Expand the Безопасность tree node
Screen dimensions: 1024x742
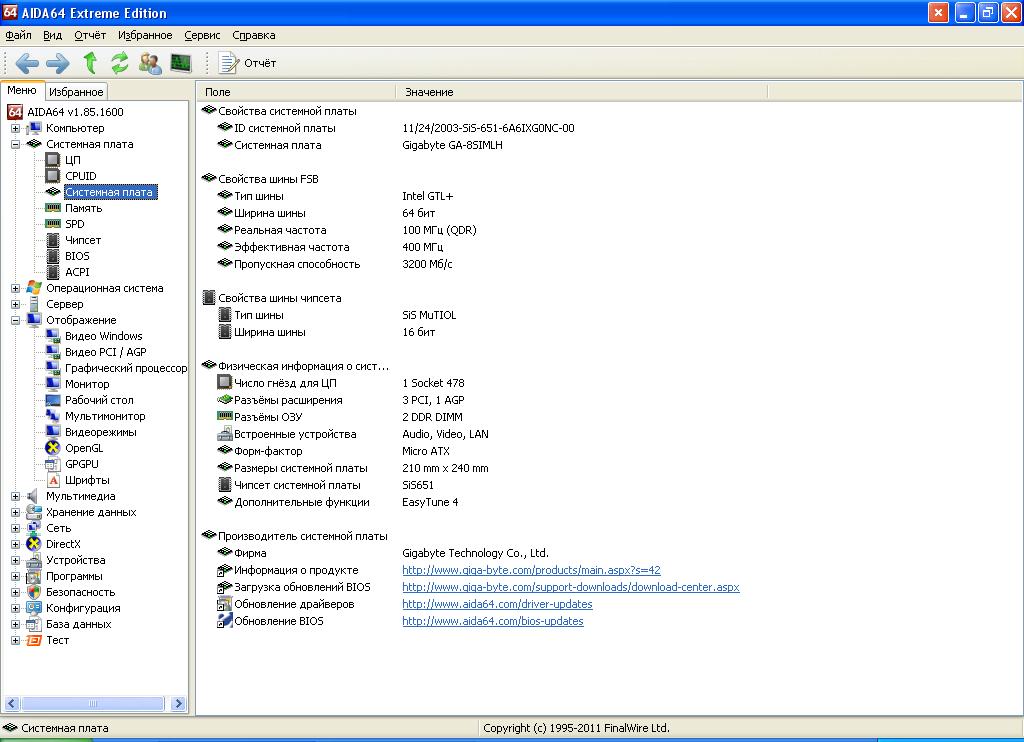(15, 592)
